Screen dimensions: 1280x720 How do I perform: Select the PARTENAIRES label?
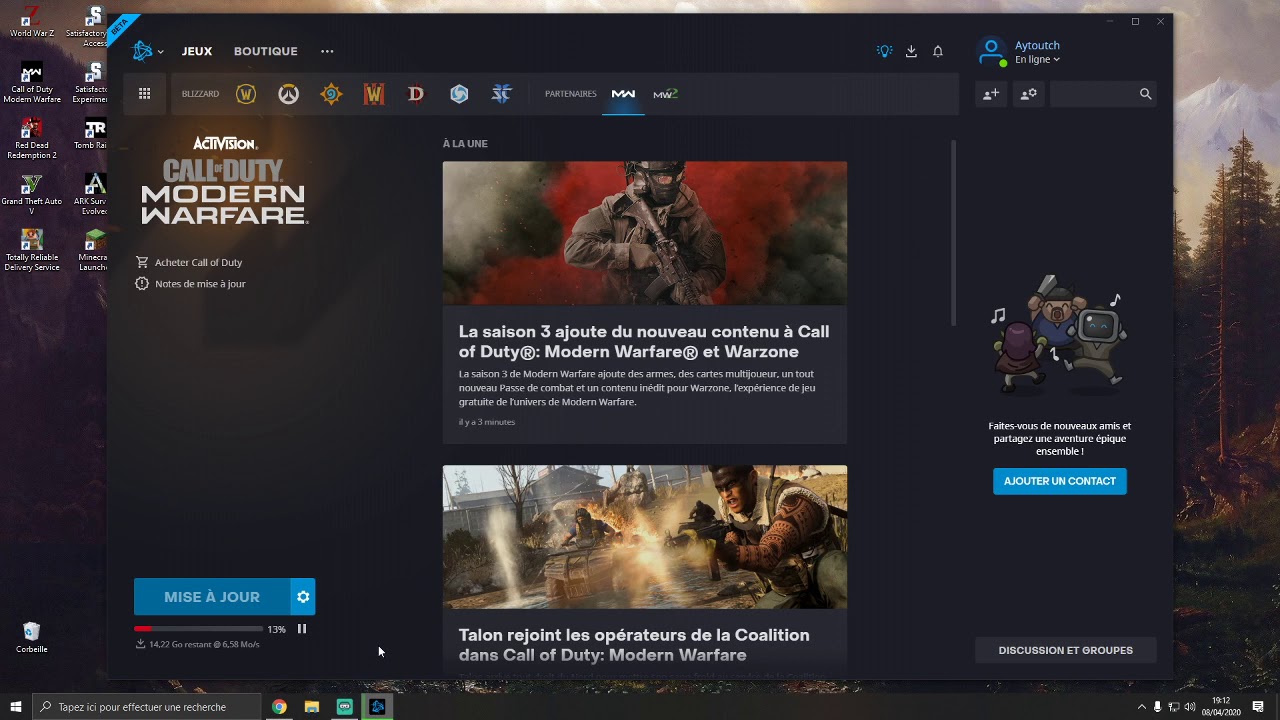pos(570,94)
